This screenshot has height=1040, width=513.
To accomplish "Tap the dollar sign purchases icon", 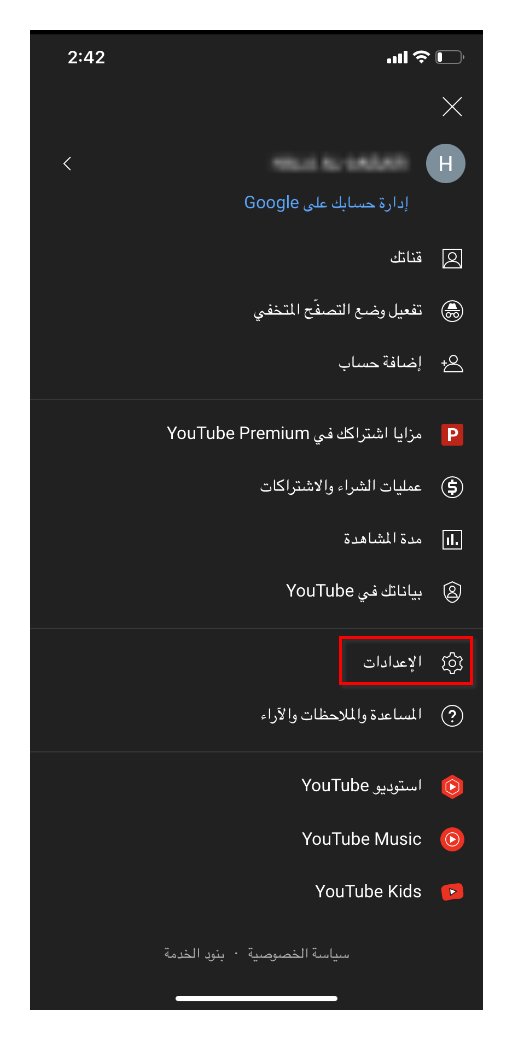I will 452,488.
